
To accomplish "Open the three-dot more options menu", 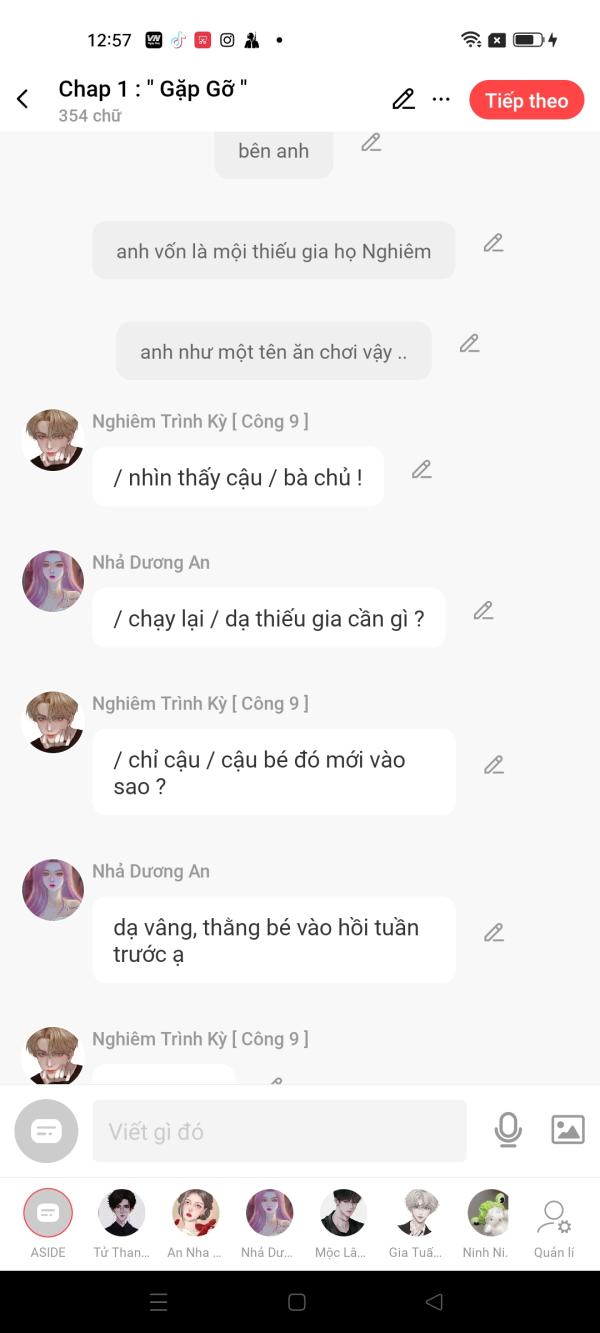I will point(441,99).
